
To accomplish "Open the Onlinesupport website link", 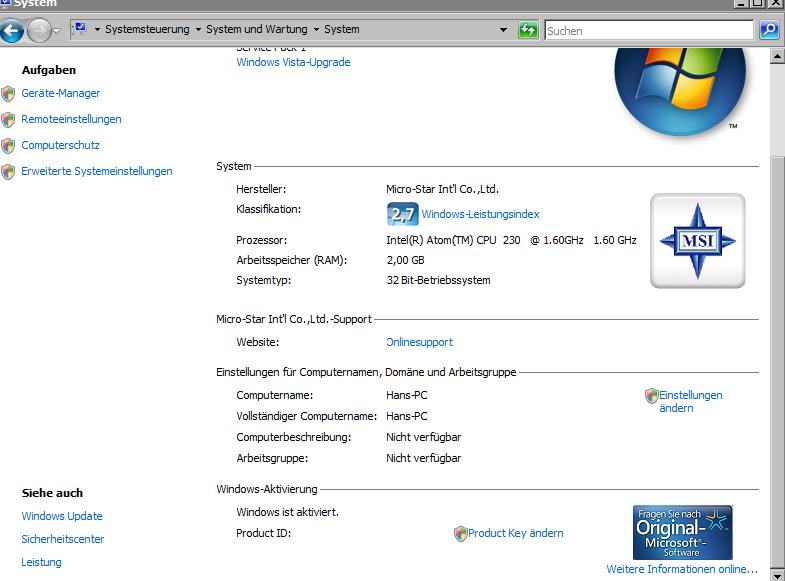I will coord(419,342).
